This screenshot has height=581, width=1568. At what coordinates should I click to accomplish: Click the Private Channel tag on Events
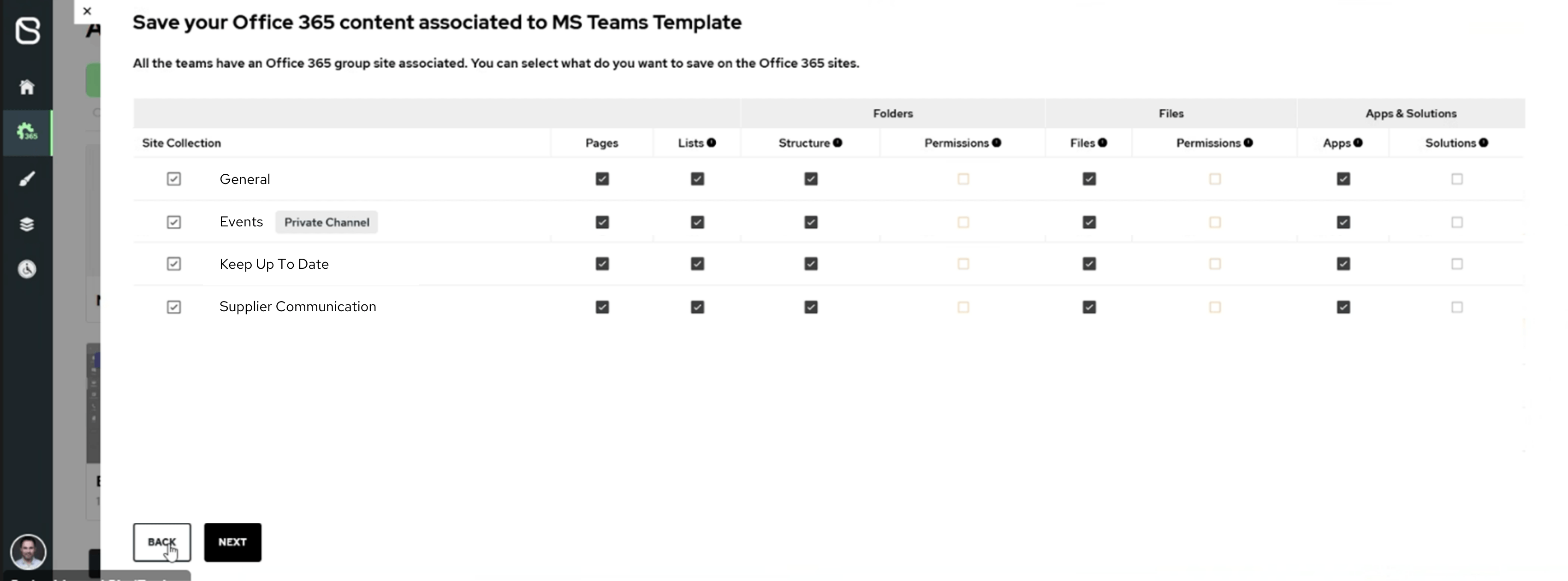[326, 222]
